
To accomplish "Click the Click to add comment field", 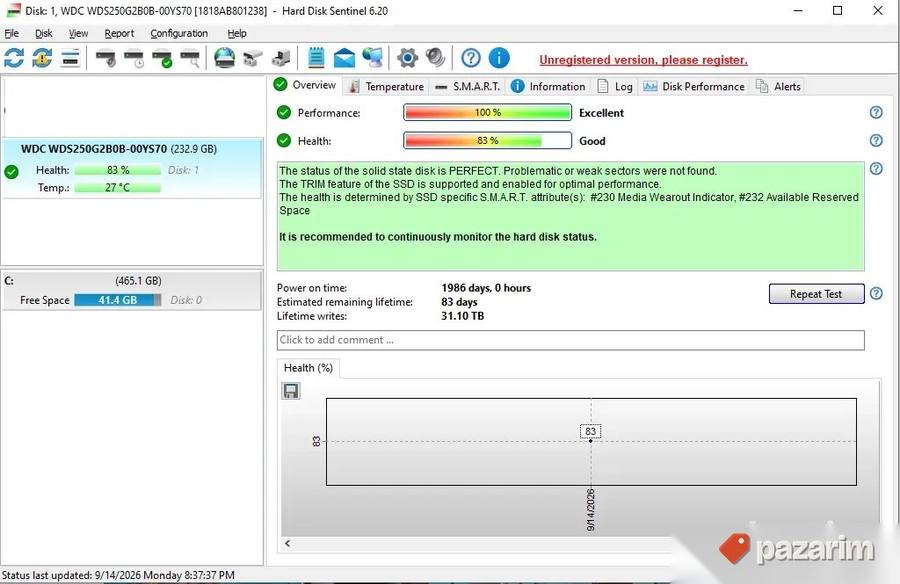I will (571, 340).
